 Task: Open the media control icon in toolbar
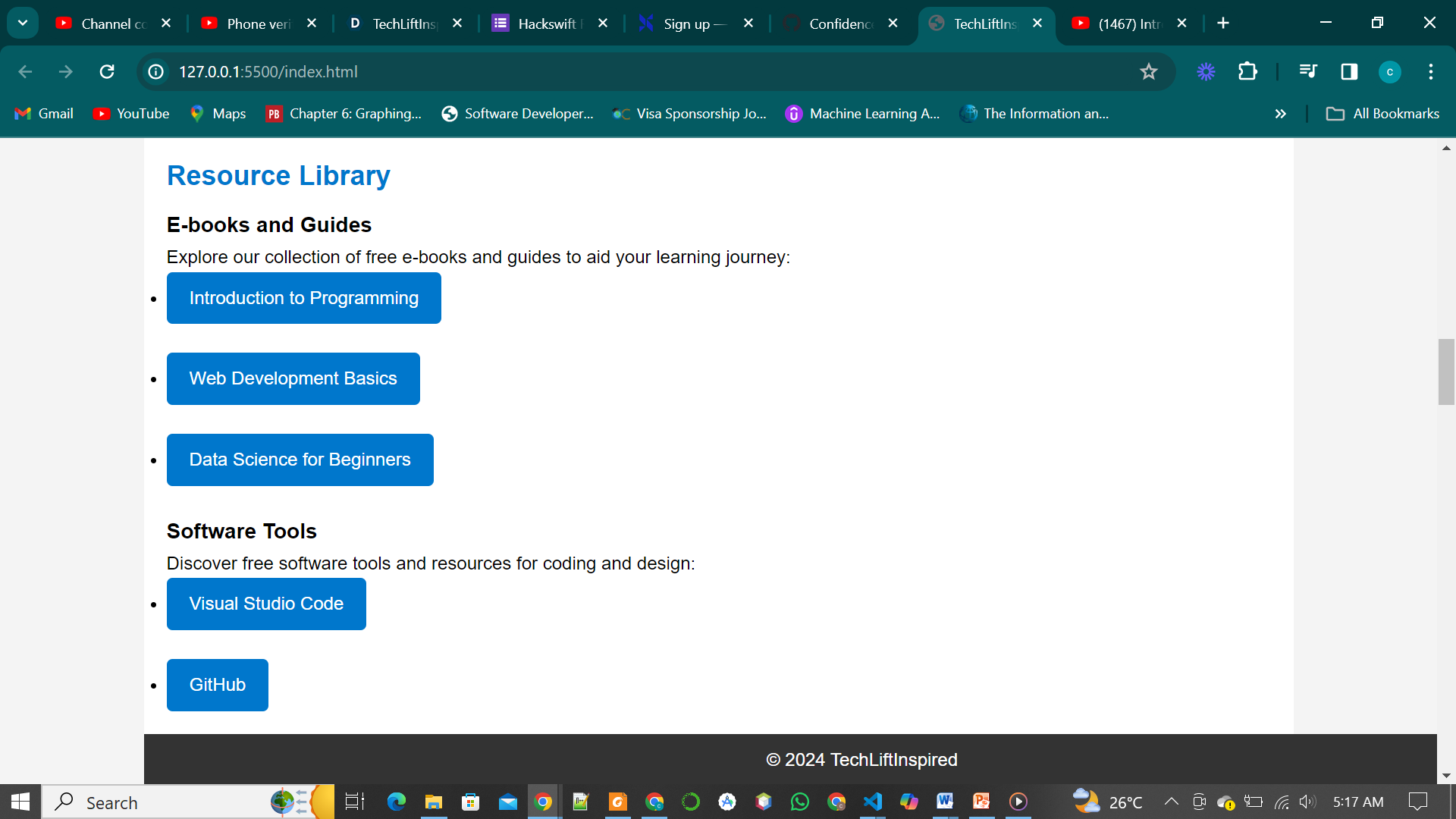point(1307,71)
